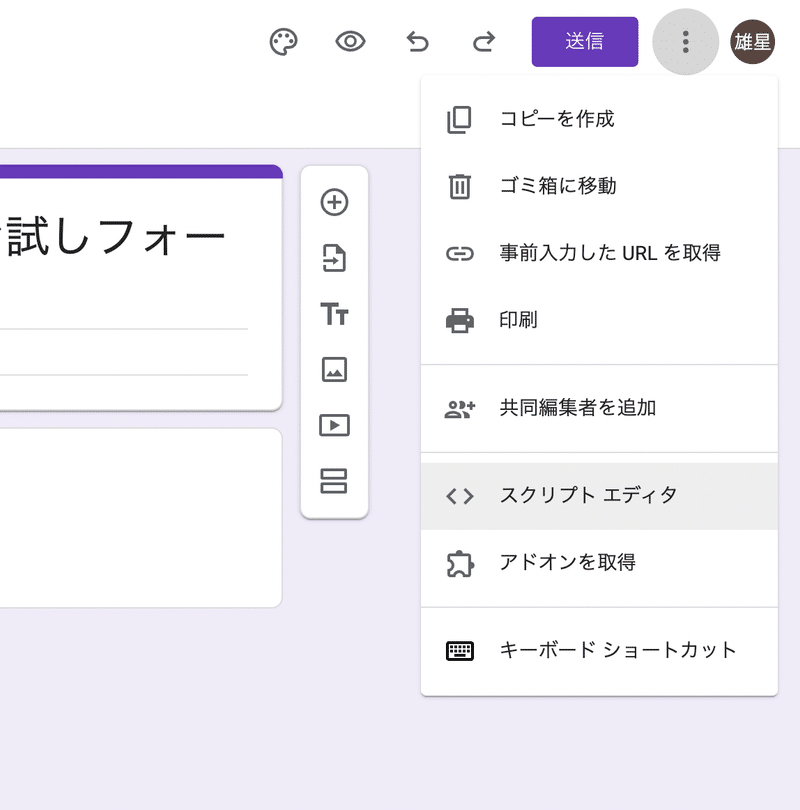Add a question with plus icon
The height and width of the screenshot is (810, 800).
tap(334, 202)
